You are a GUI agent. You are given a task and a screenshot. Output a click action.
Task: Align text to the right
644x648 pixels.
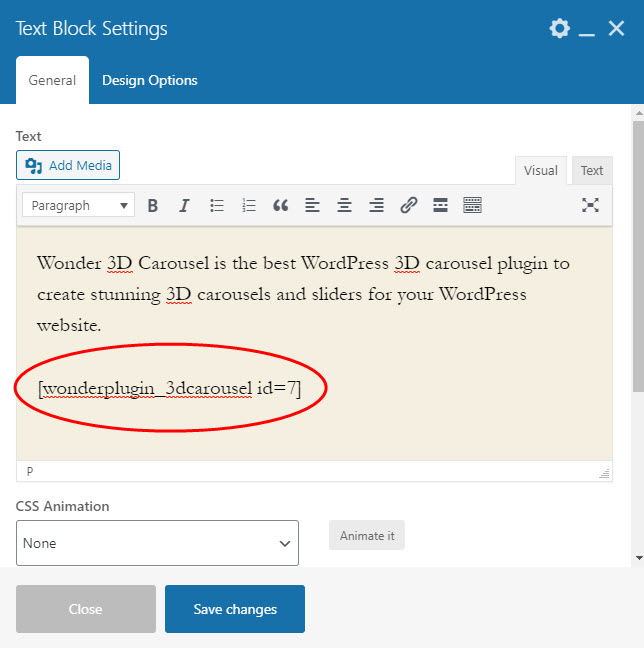coord(377,205)
